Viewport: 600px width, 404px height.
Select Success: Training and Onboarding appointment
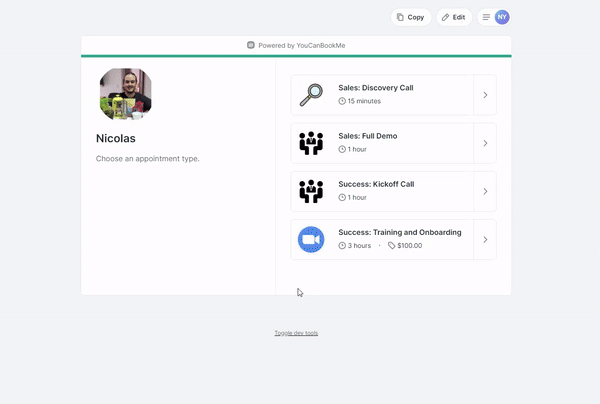click(393, 239)
